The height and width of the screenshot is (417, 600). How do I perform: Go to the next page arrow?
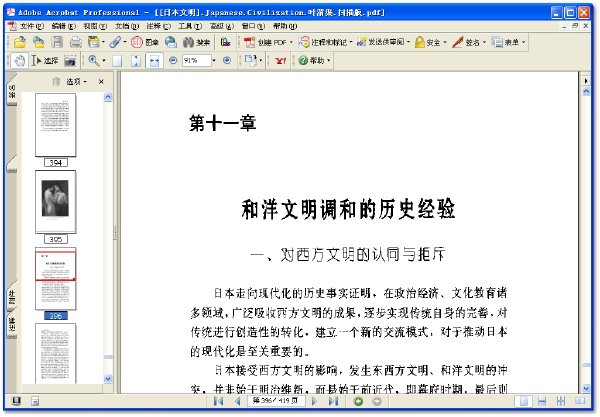pyautogui.click(x=315, y=401)
